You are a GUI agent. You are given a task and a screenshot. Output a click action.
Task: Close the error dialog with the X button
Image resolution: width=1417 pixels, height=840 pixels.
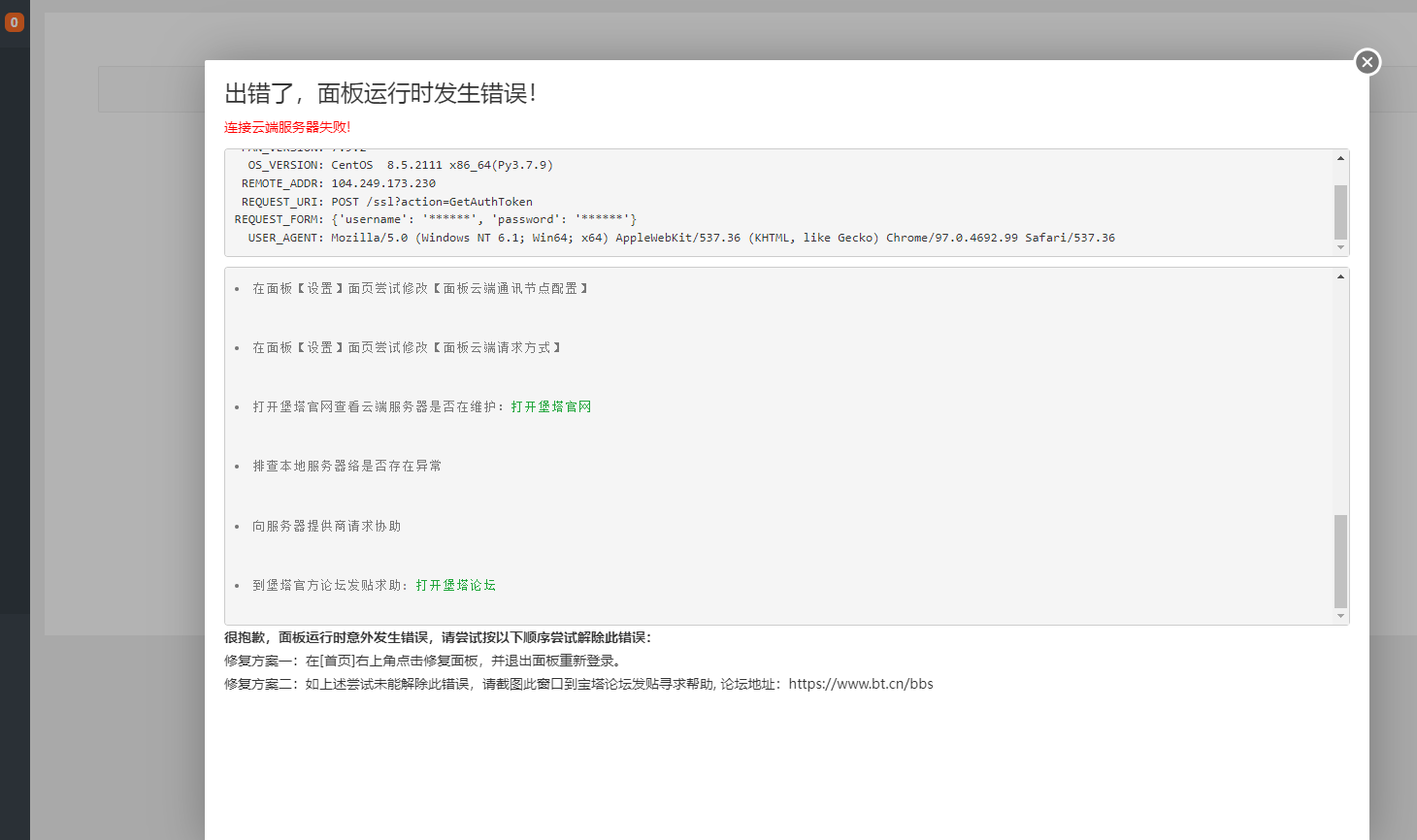pos(1367,62)
